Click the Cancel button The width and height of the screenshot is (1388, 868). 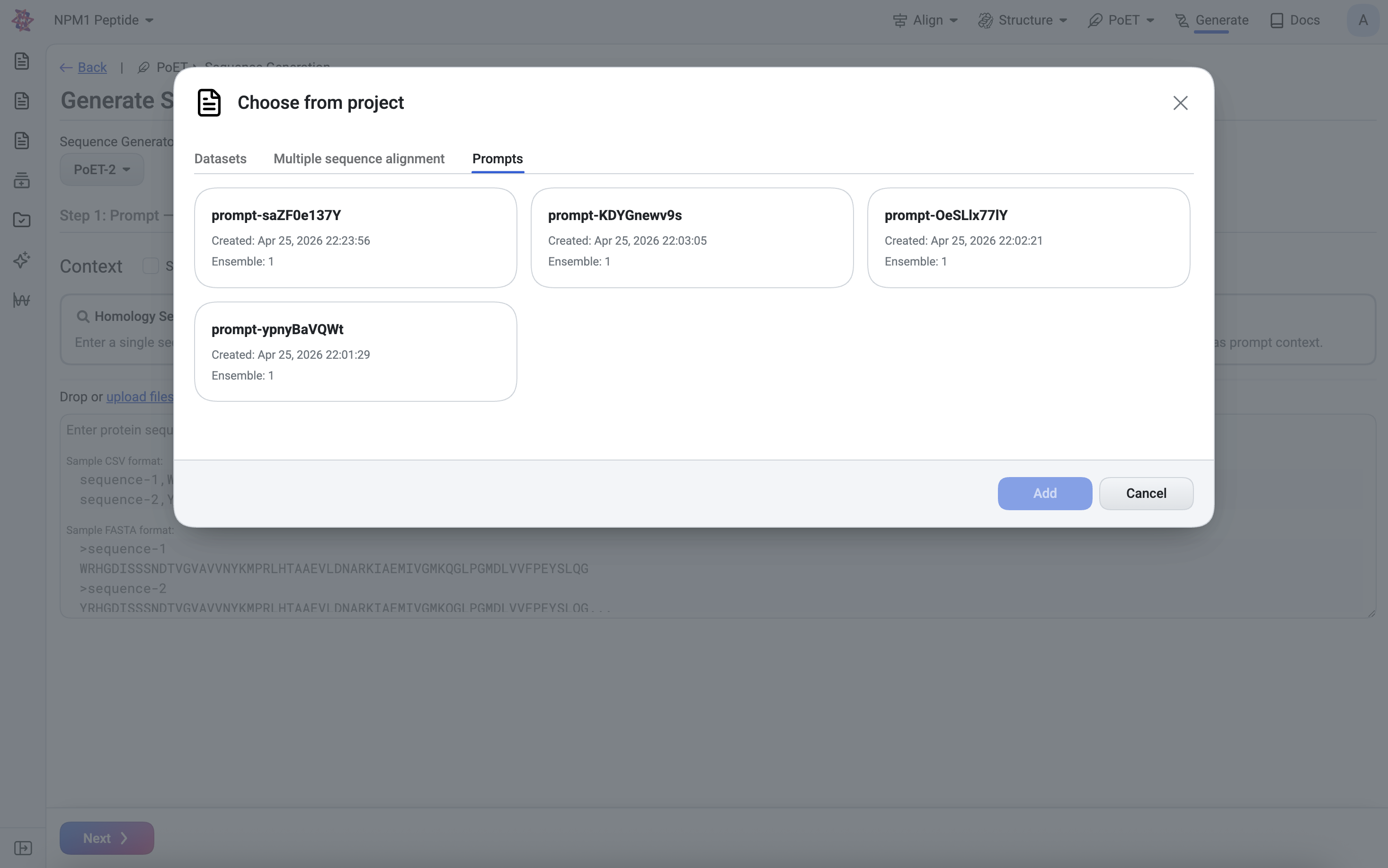click(1146, 493)
